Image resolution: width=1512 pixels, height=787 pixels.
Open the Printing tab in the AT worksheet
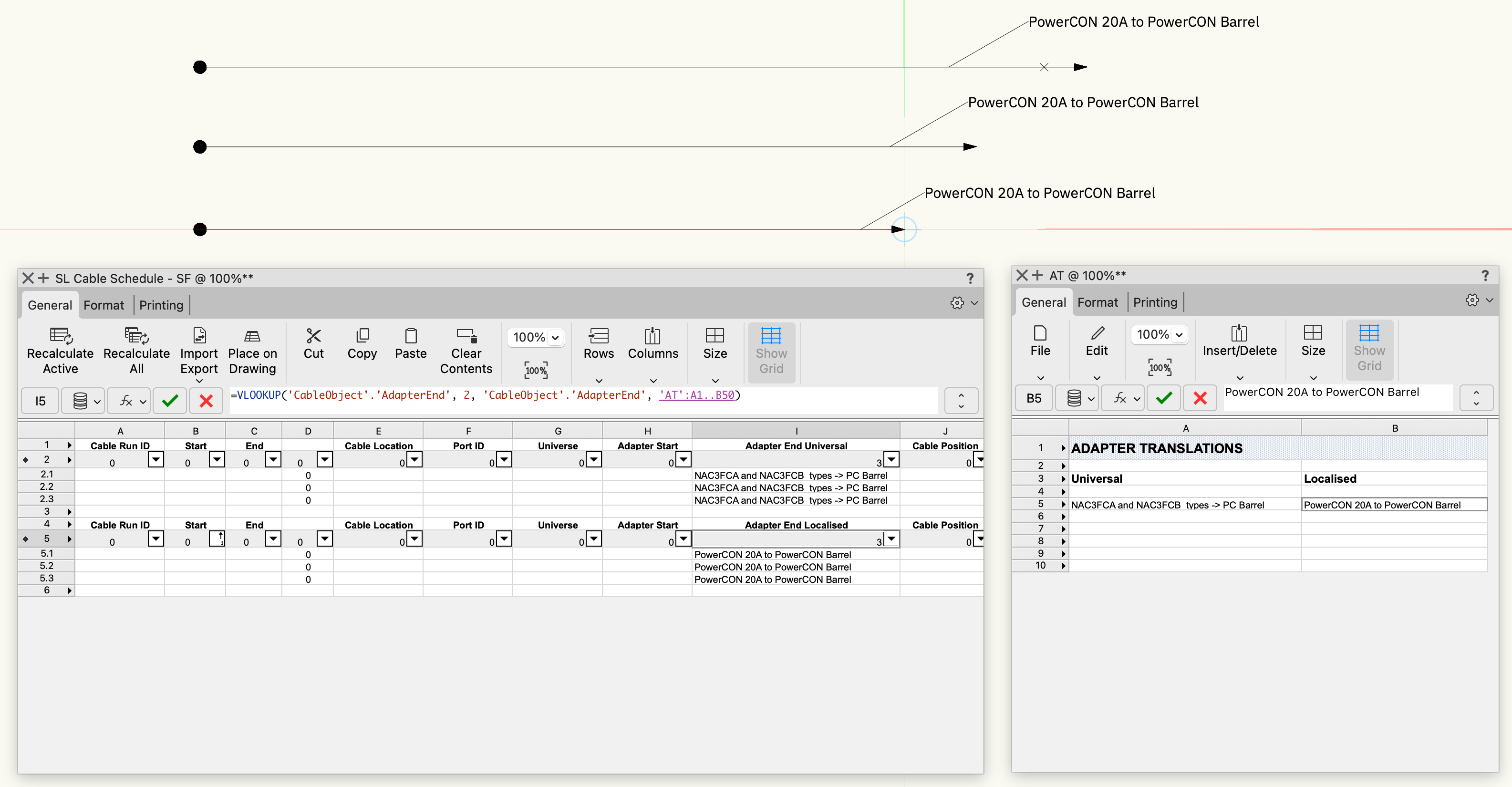coord(1155,302)
